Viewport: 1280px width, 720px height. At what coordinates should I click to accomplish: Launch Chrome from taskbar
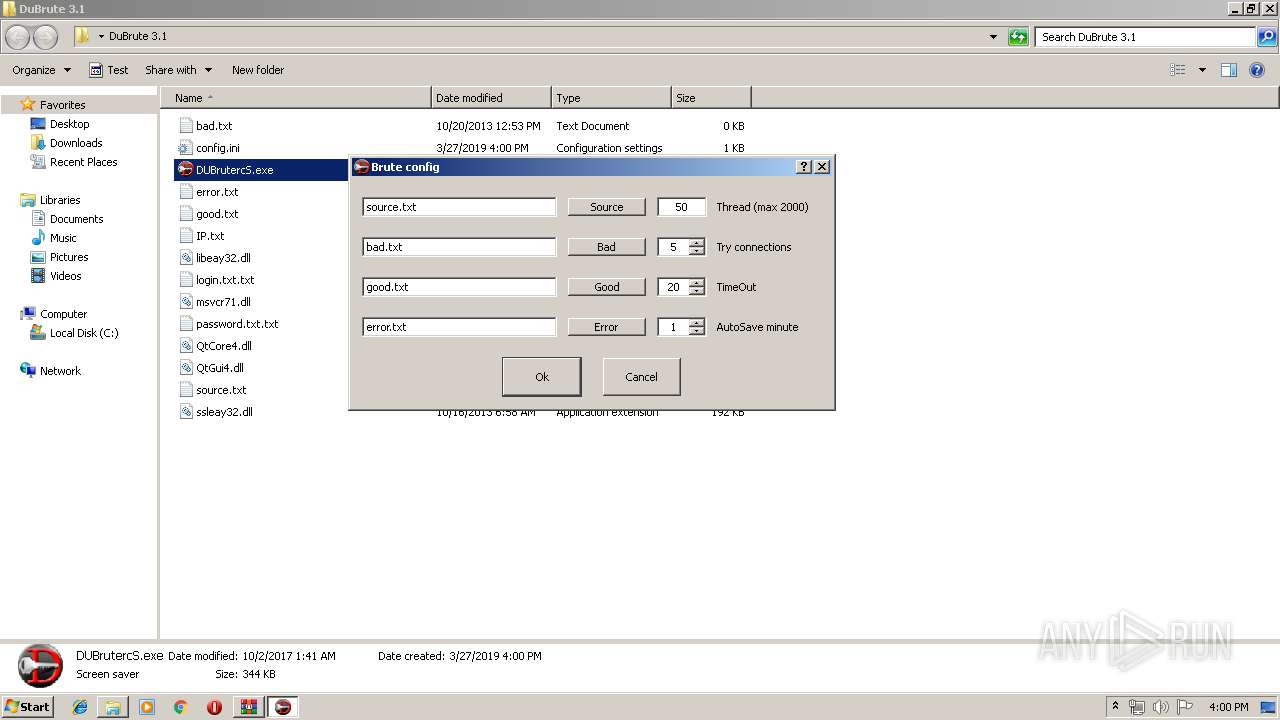coord(180,707)
